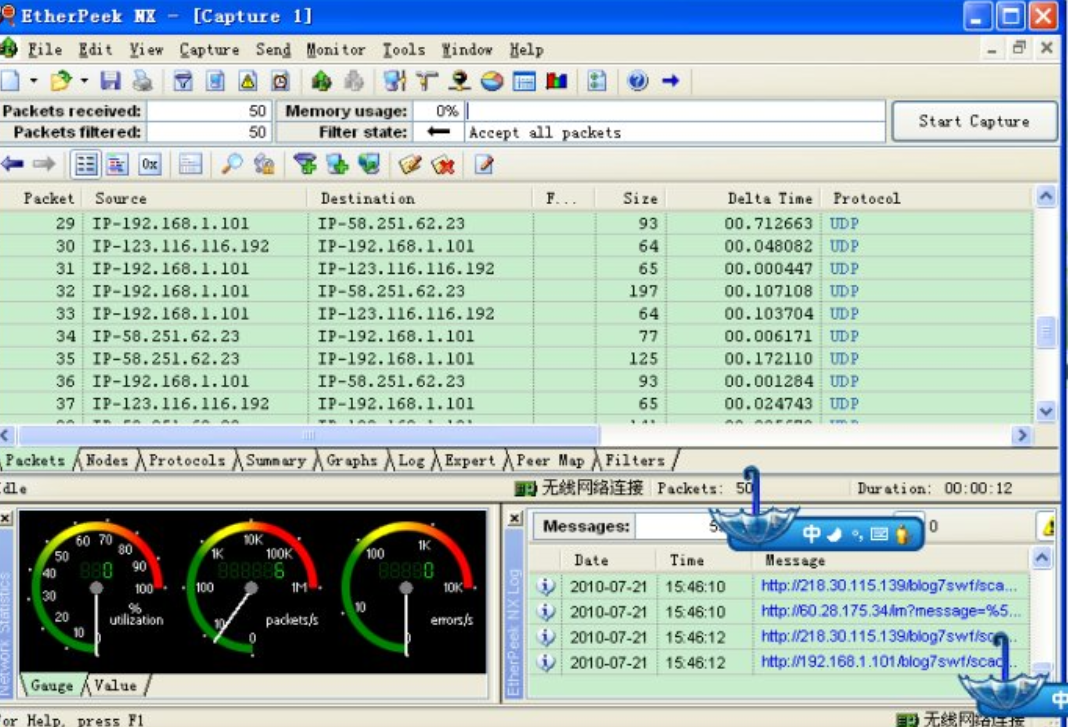Open the Monitor menu
This screenshot has width=1068, height=727.
(x=336, y=50)
